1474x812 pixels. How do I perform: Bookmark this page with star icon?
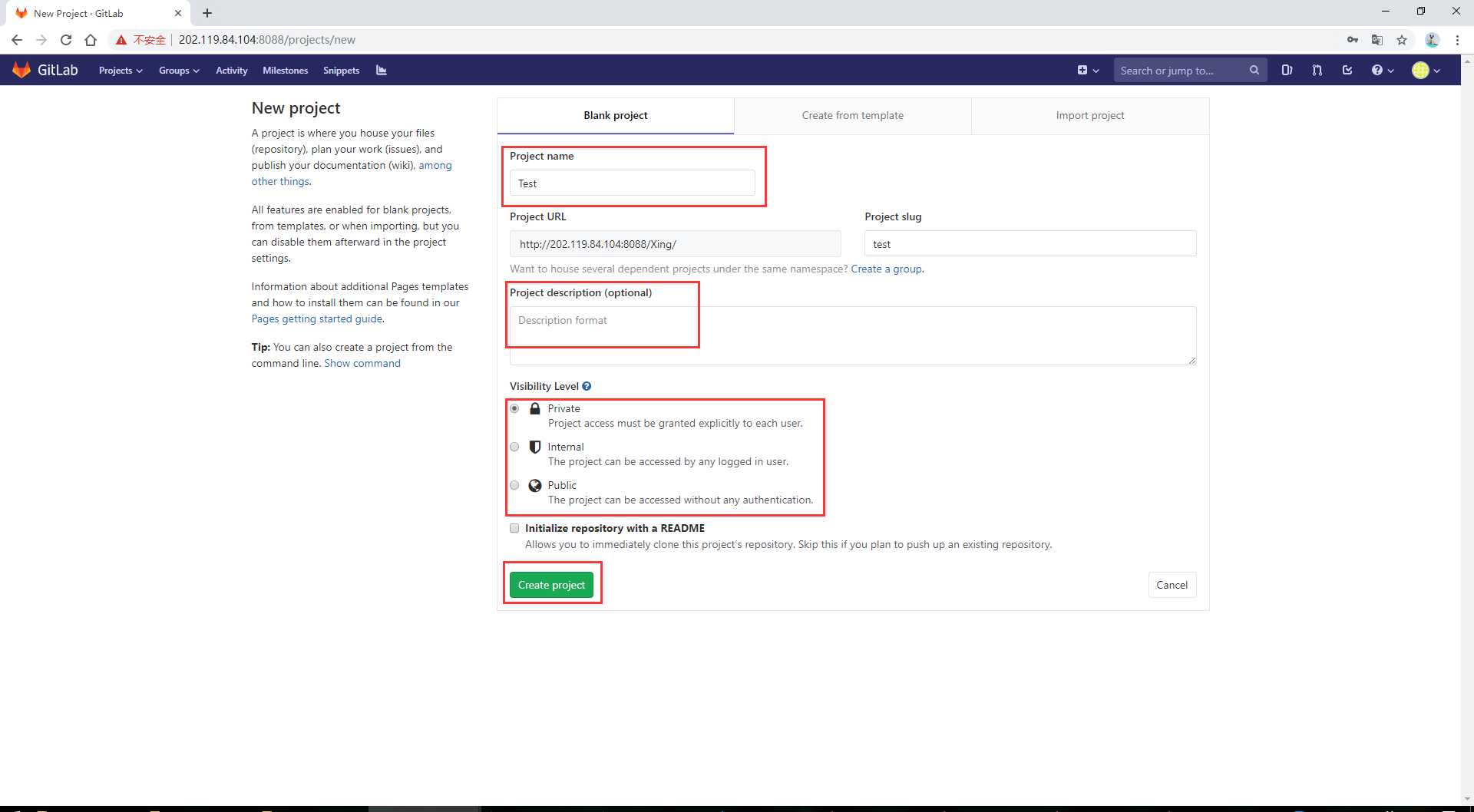(x=1402, y=40)
